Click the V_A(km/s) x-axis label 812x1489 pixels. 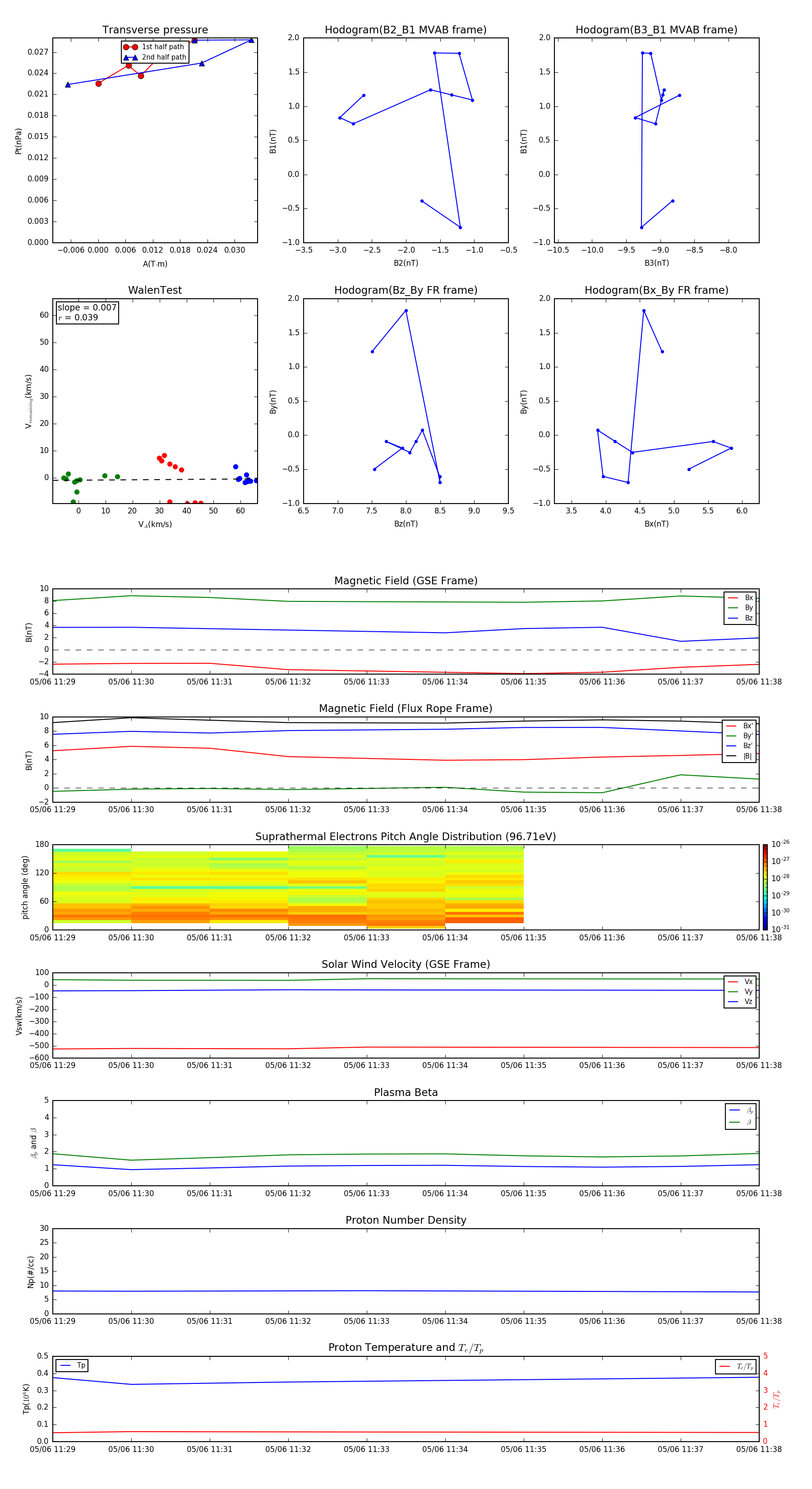(x=155, y=524)
